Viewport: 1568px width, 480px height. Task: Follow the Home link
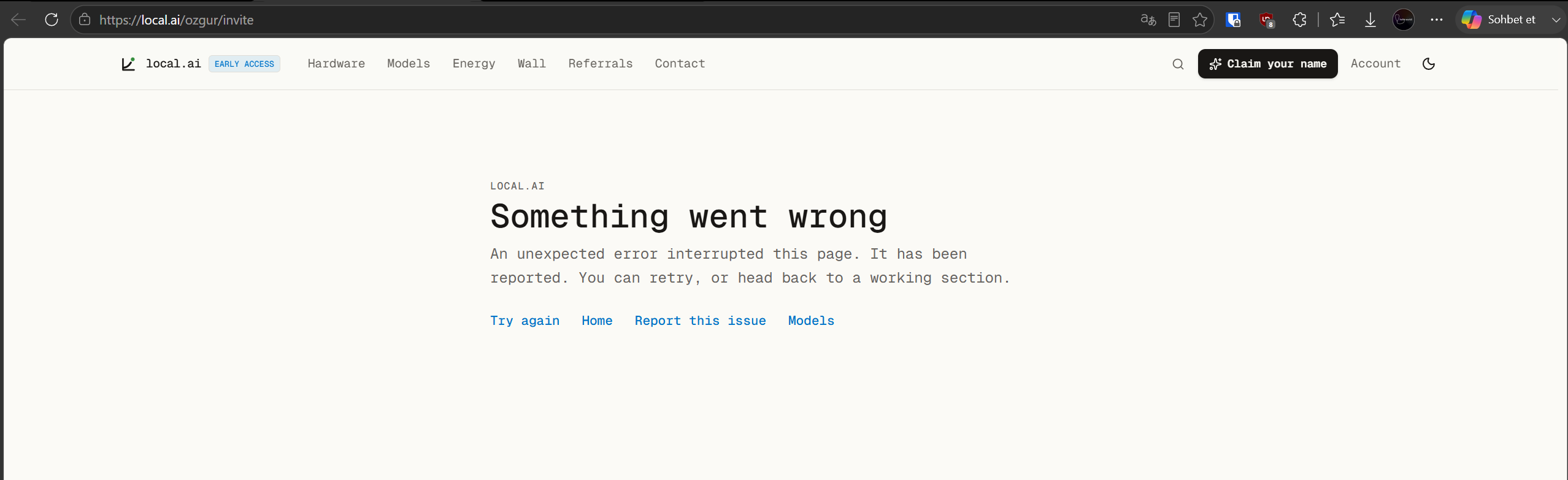pos(597,321)
